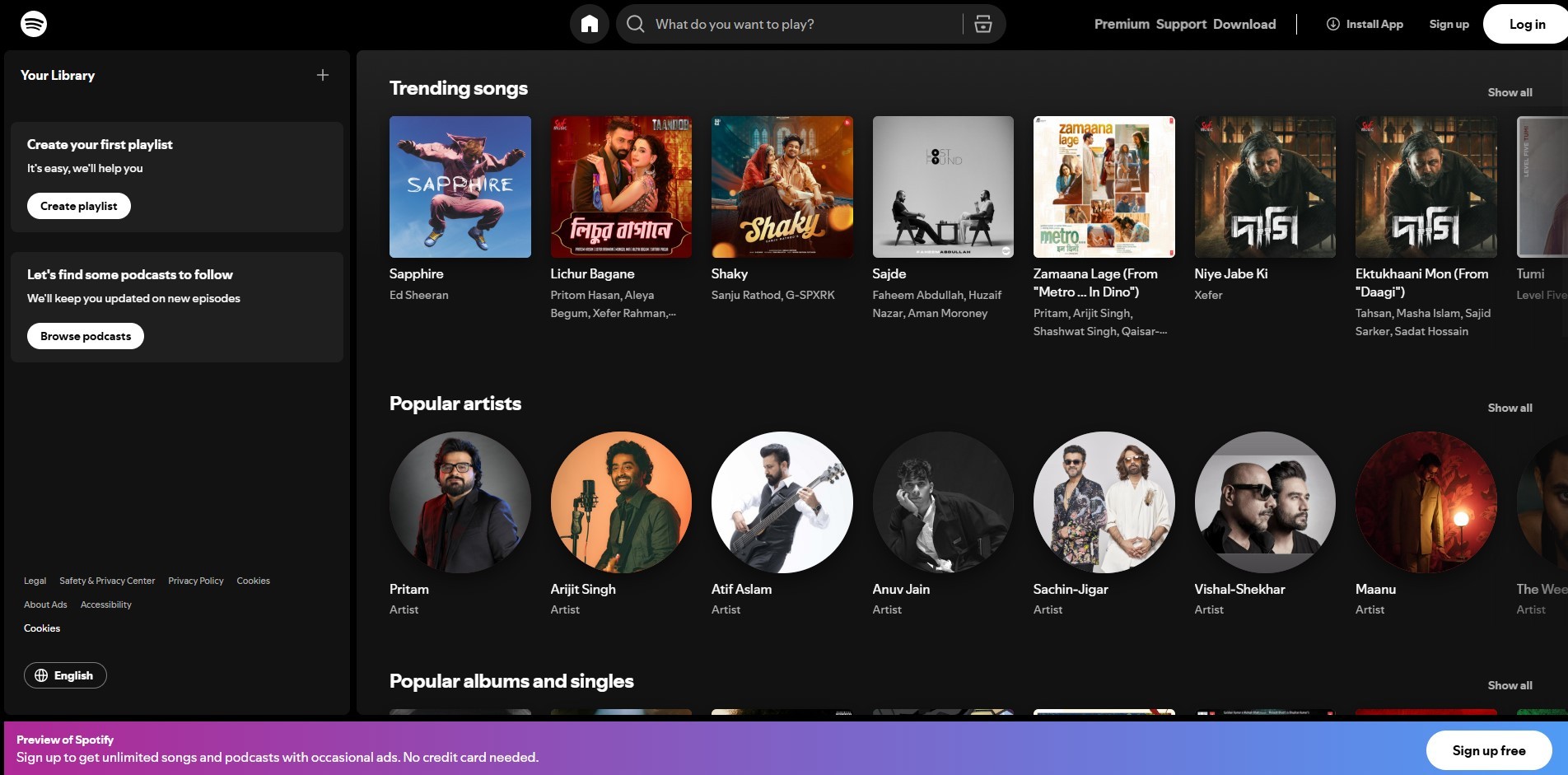Viewport: 1568px width, 775px height.
Task: Go to Home via house icon
Action: (590, 24)
